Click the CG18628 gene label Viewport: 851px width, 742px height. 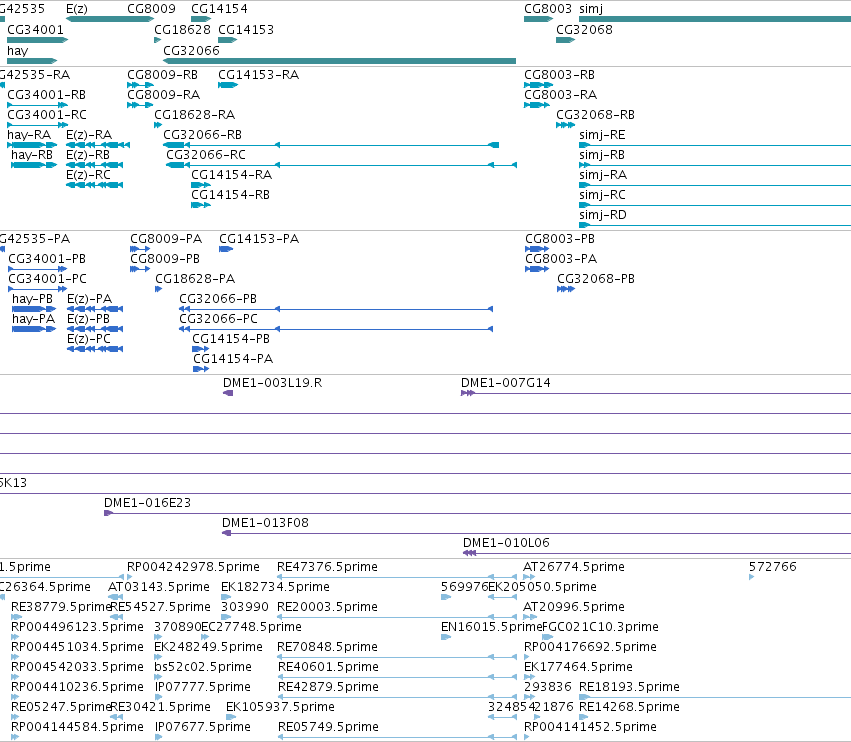point(182,29)
